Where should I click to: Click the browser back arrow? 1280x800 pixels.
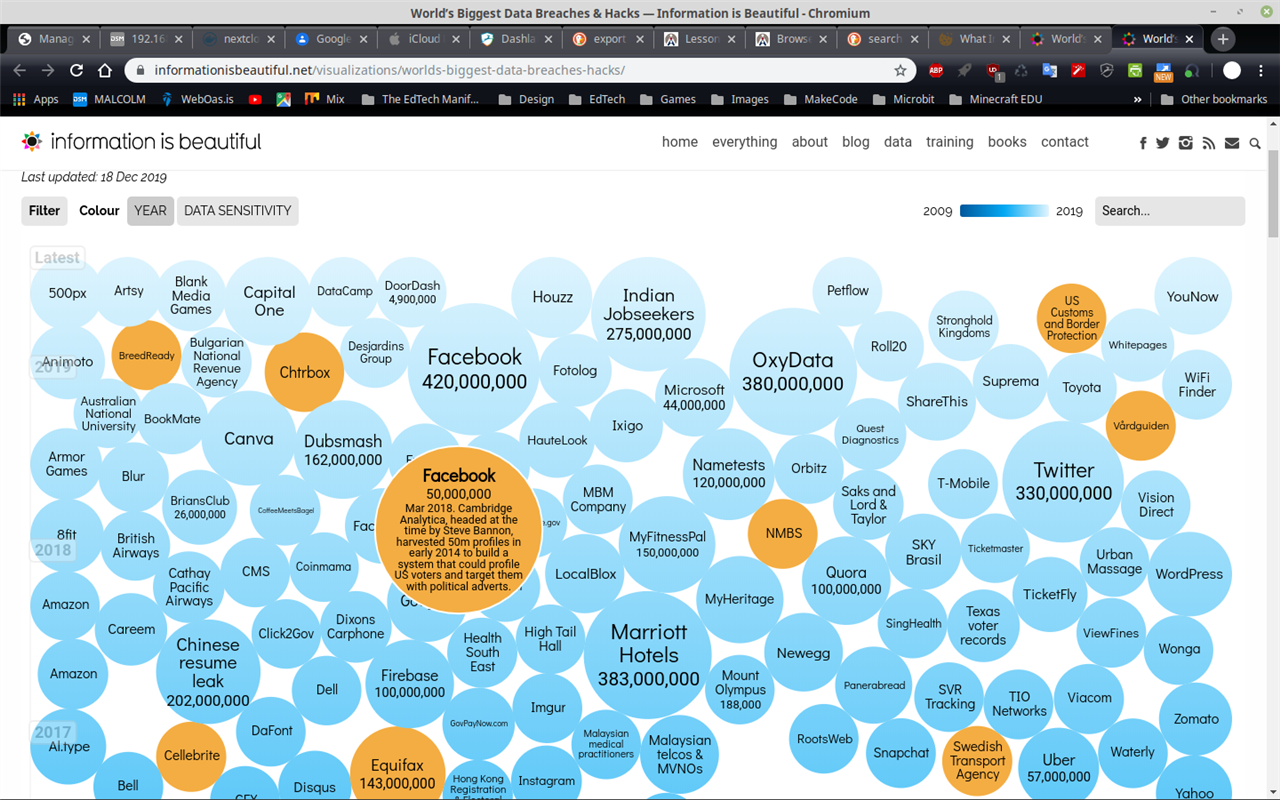(x=19, y=71)
